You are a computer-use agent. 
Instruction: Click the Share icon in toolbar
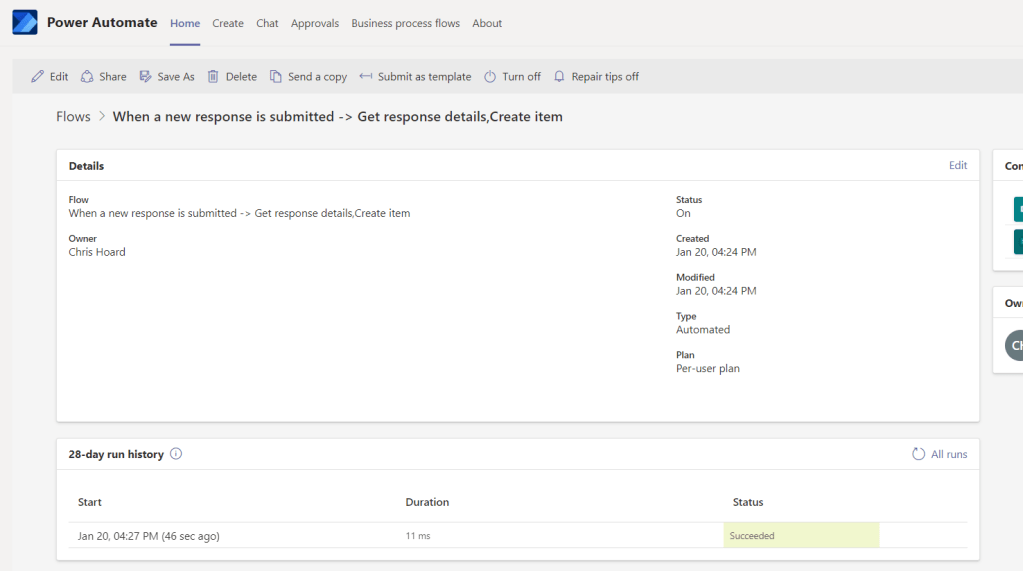coord(88,77)
